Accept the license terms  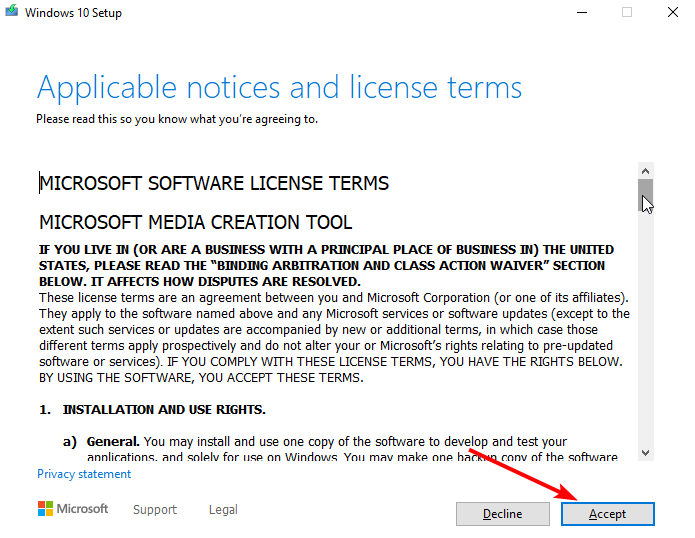click(608, 514)
